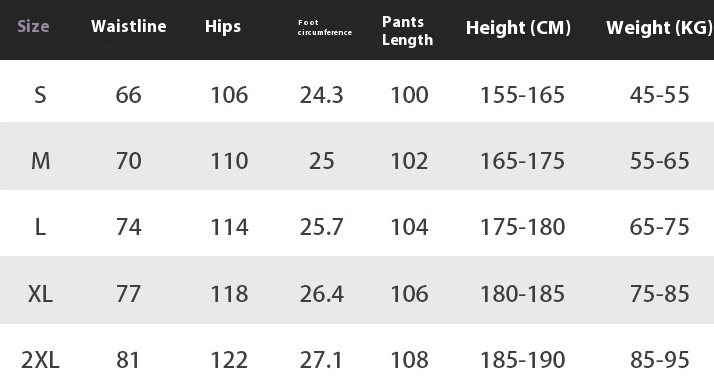Viewport: 714px width, 385px height.
Task: Click height range 165-175
Action: point(522,161)
